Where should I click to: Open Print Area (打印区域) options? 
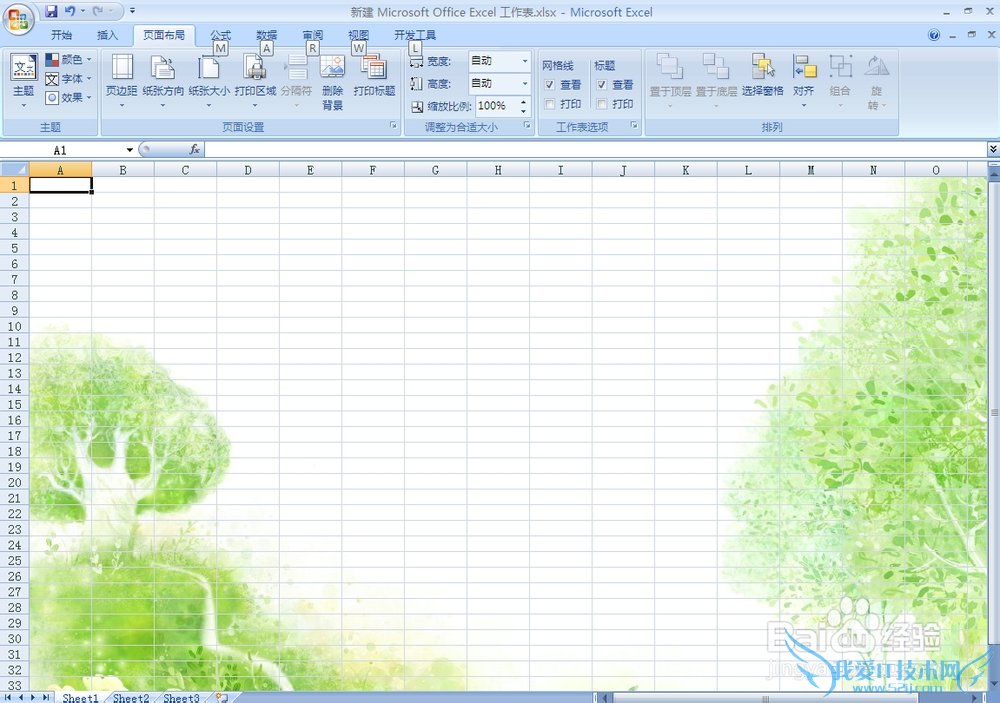pos(255,81)
